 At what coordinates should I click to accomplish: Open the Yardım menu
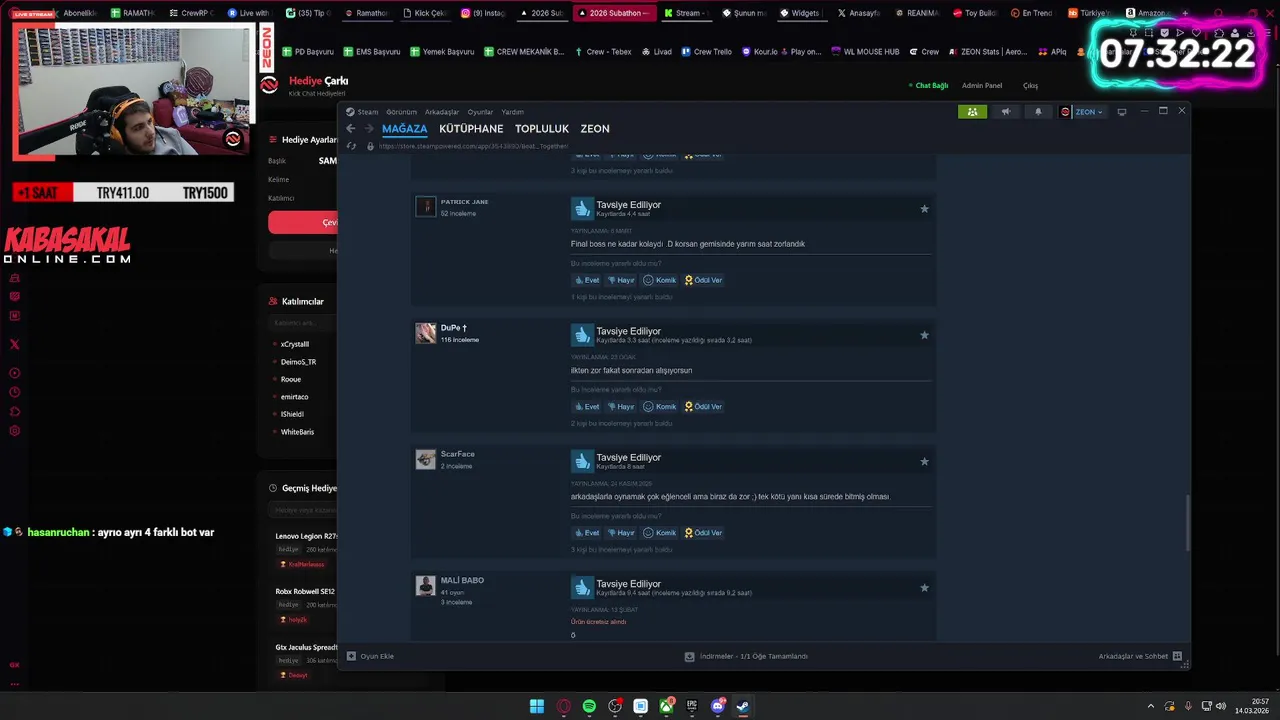coord(512,112)
